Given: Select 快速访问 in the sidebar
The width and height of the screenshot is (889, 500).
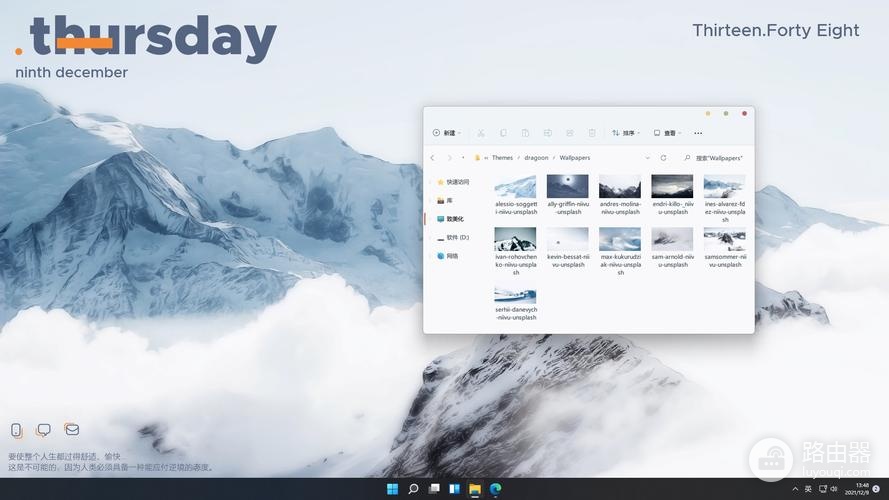Looking at the screenshot, I should pyautogui.click(x=452, y=182).
